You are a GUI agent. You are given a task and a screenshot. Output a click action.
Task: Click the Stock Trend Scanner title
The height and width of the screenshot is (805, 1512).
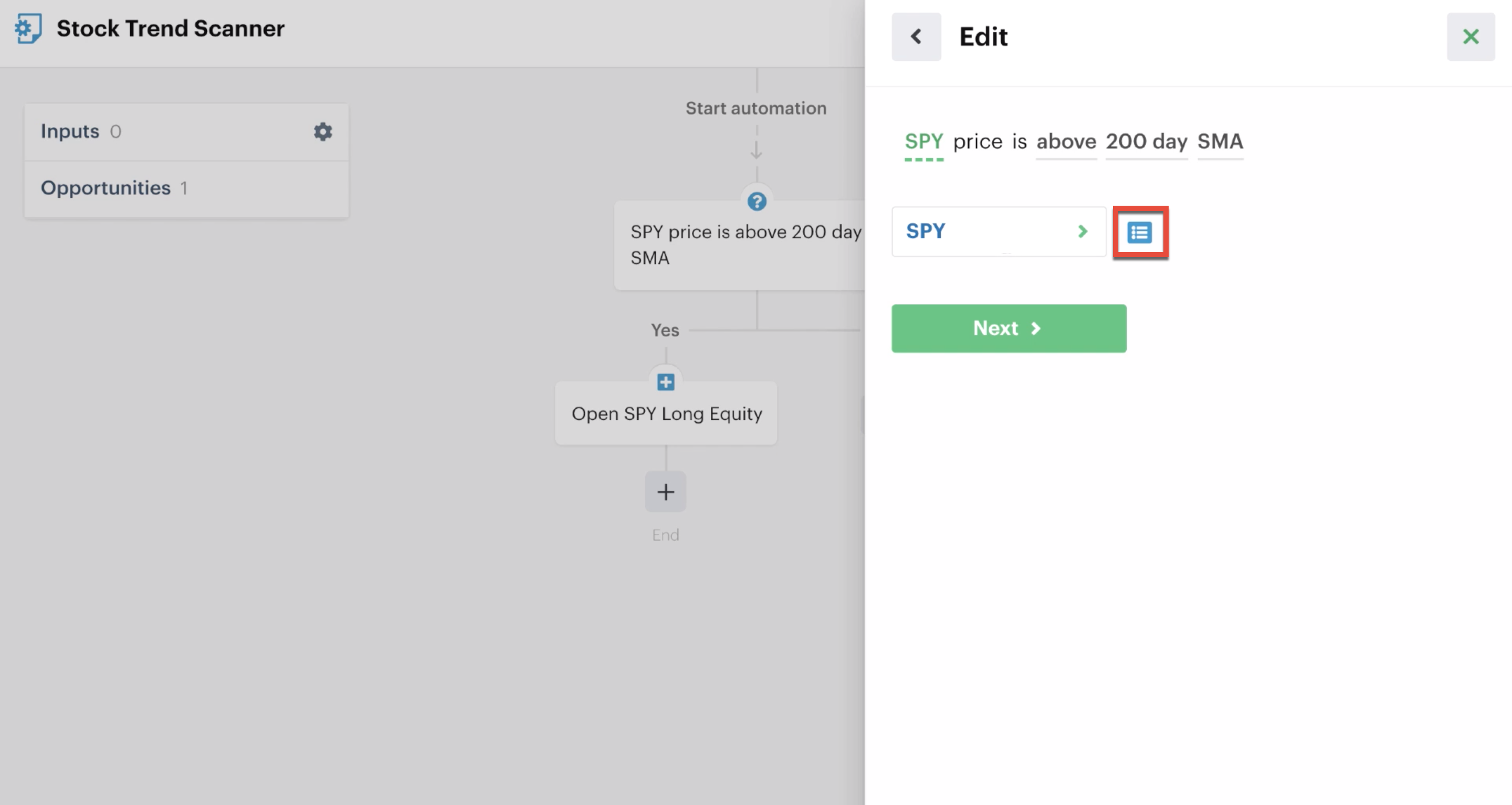point(170,28)
